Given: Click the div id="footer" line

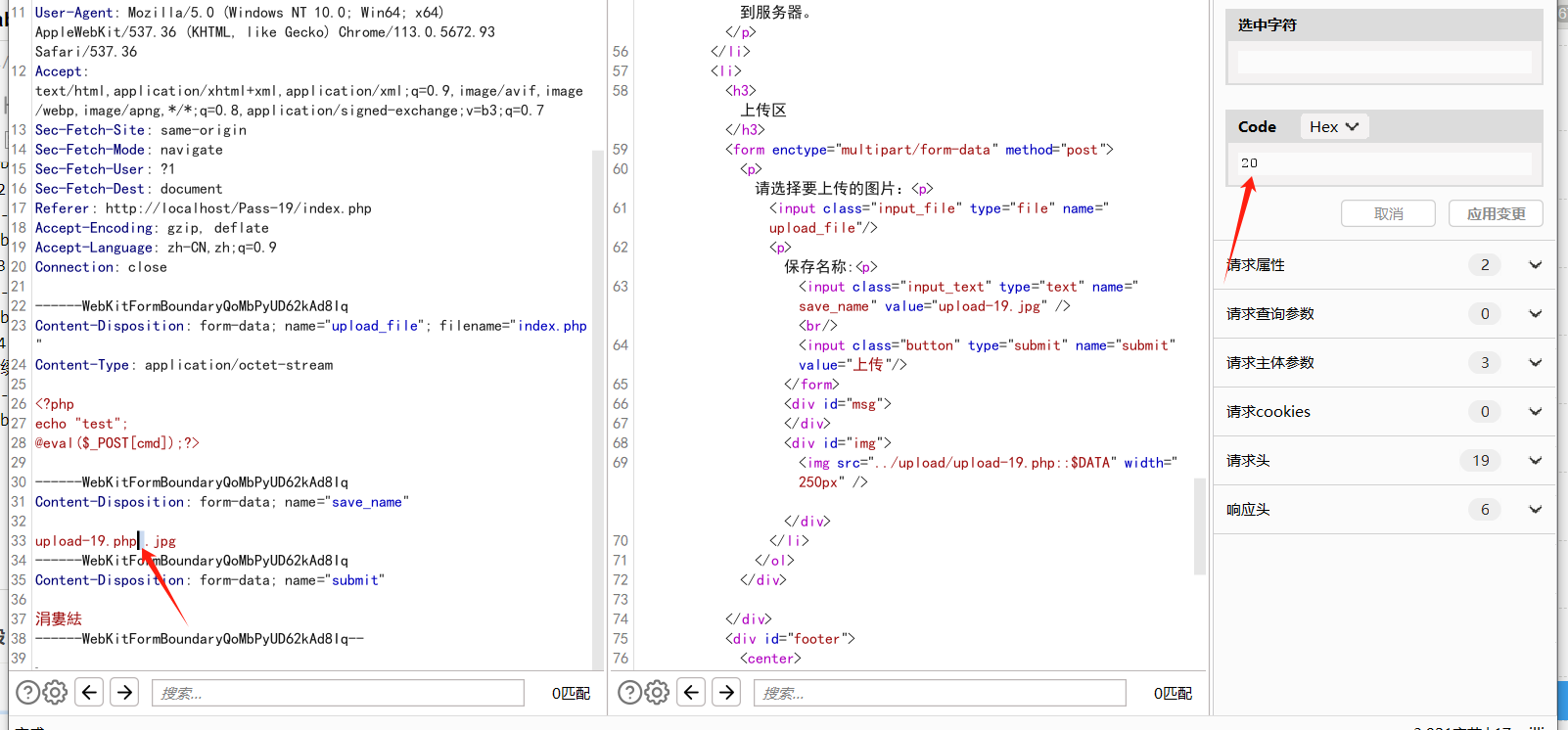Looking at the screenshot, I should tap(790, 639).
